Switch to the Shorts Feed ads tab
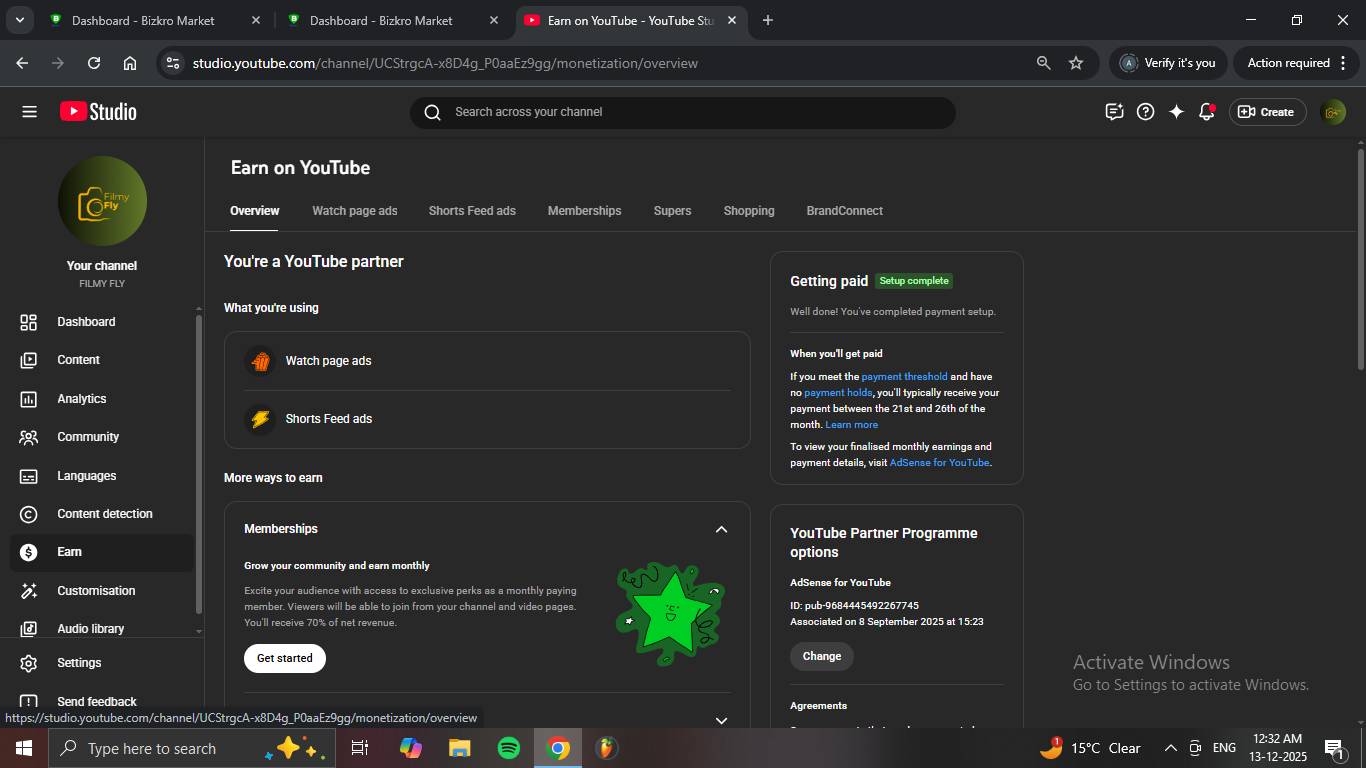 [472, 211]
